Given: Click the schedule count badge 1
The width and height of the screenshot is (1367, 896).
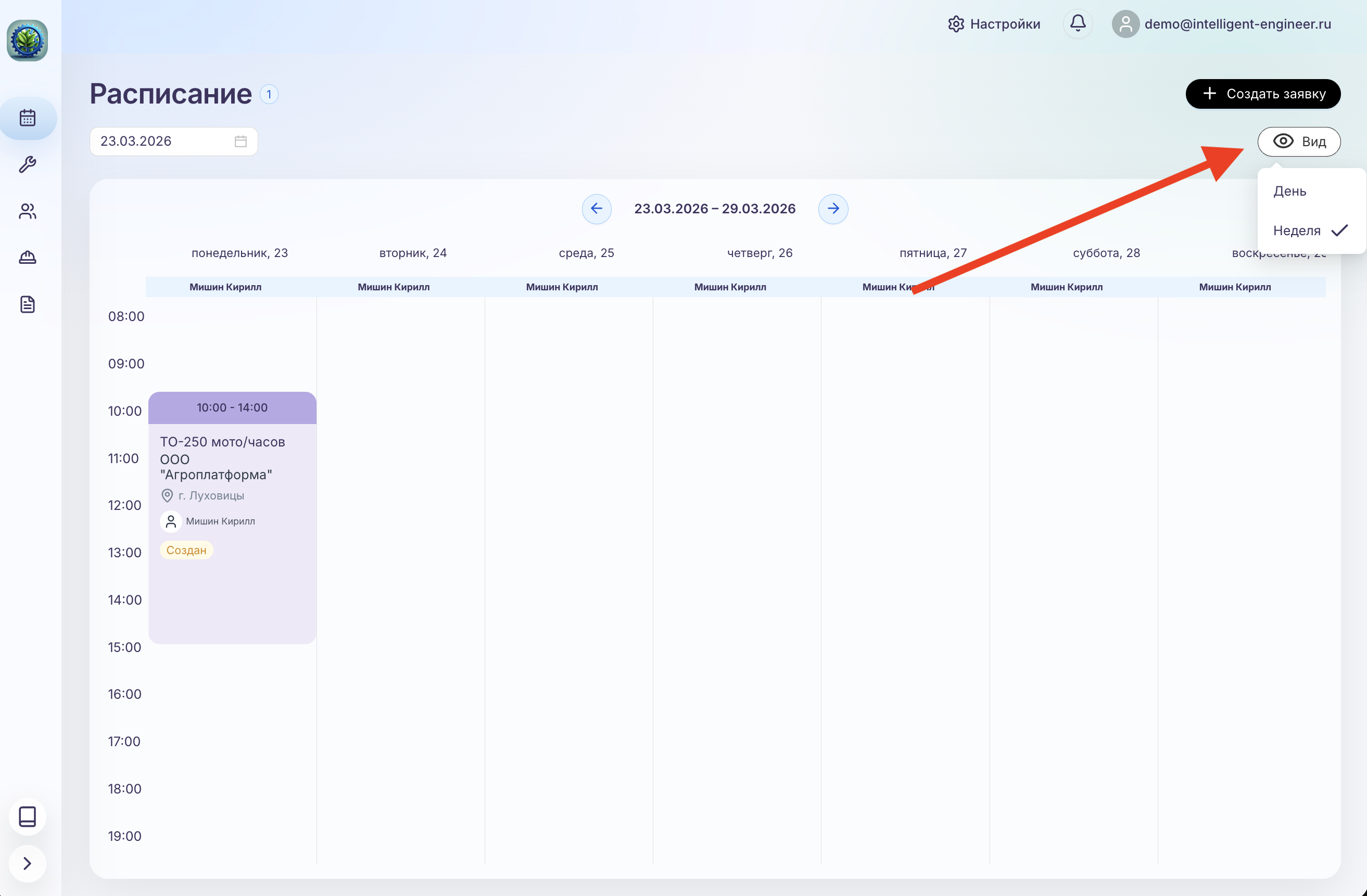Looking at the screenshot, I should tap(269, 94).
